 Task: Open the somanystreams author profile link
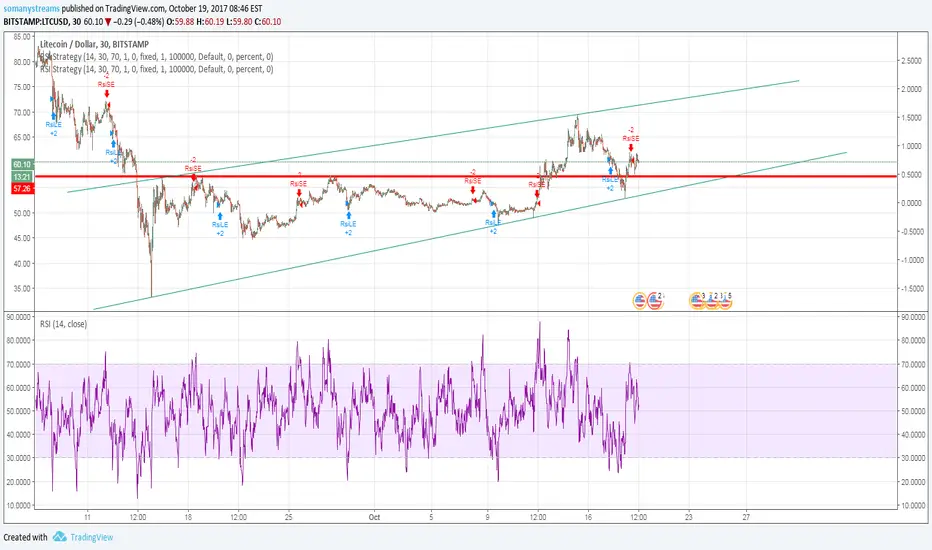click(x=31, y=8)
